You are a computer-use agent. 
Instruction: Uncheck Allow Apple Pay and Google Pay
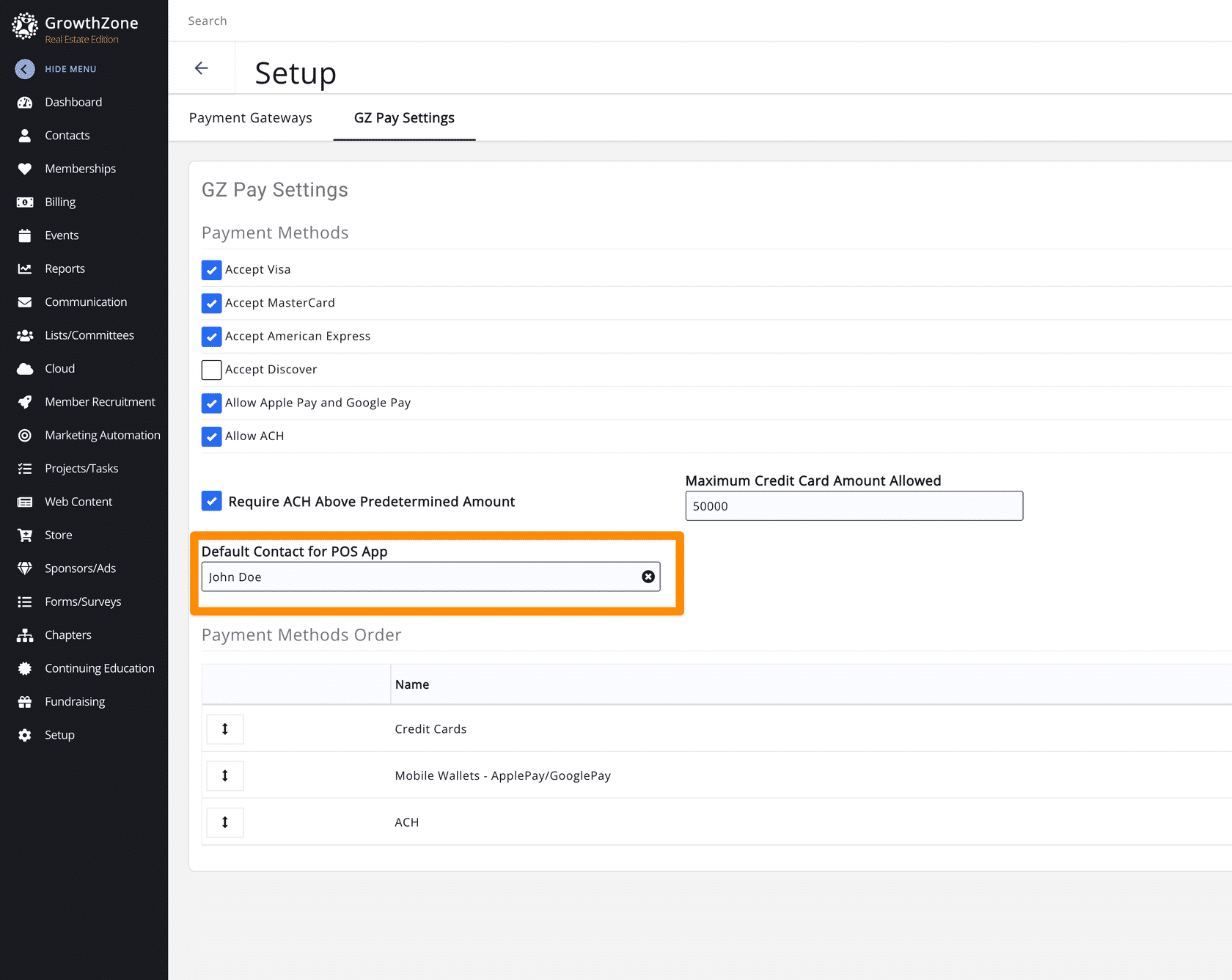[212, 403]
